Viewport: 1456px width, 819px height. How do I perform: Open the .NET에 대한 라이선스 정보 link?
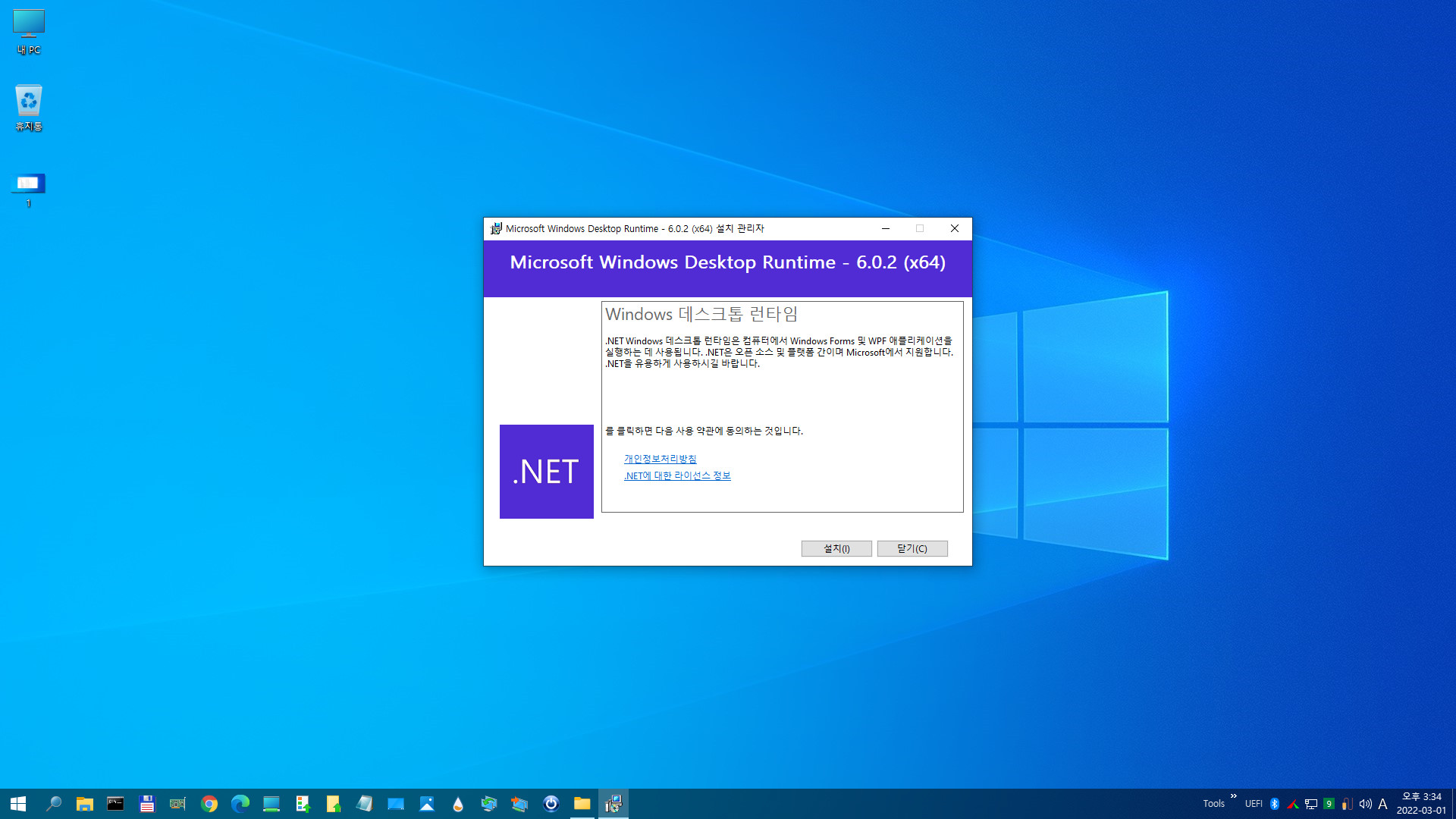677,475
